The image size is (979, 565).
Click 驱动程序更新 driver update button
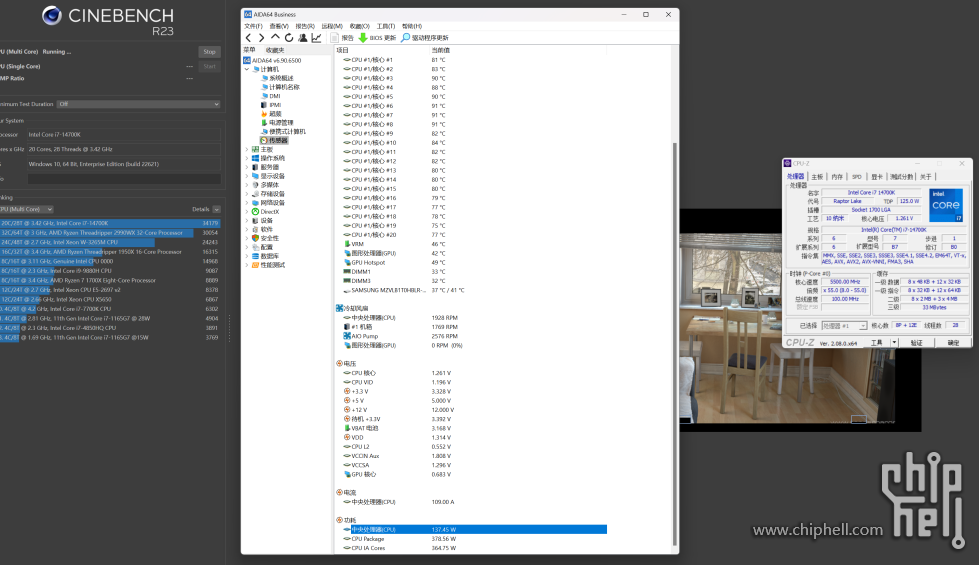[425, 38]
